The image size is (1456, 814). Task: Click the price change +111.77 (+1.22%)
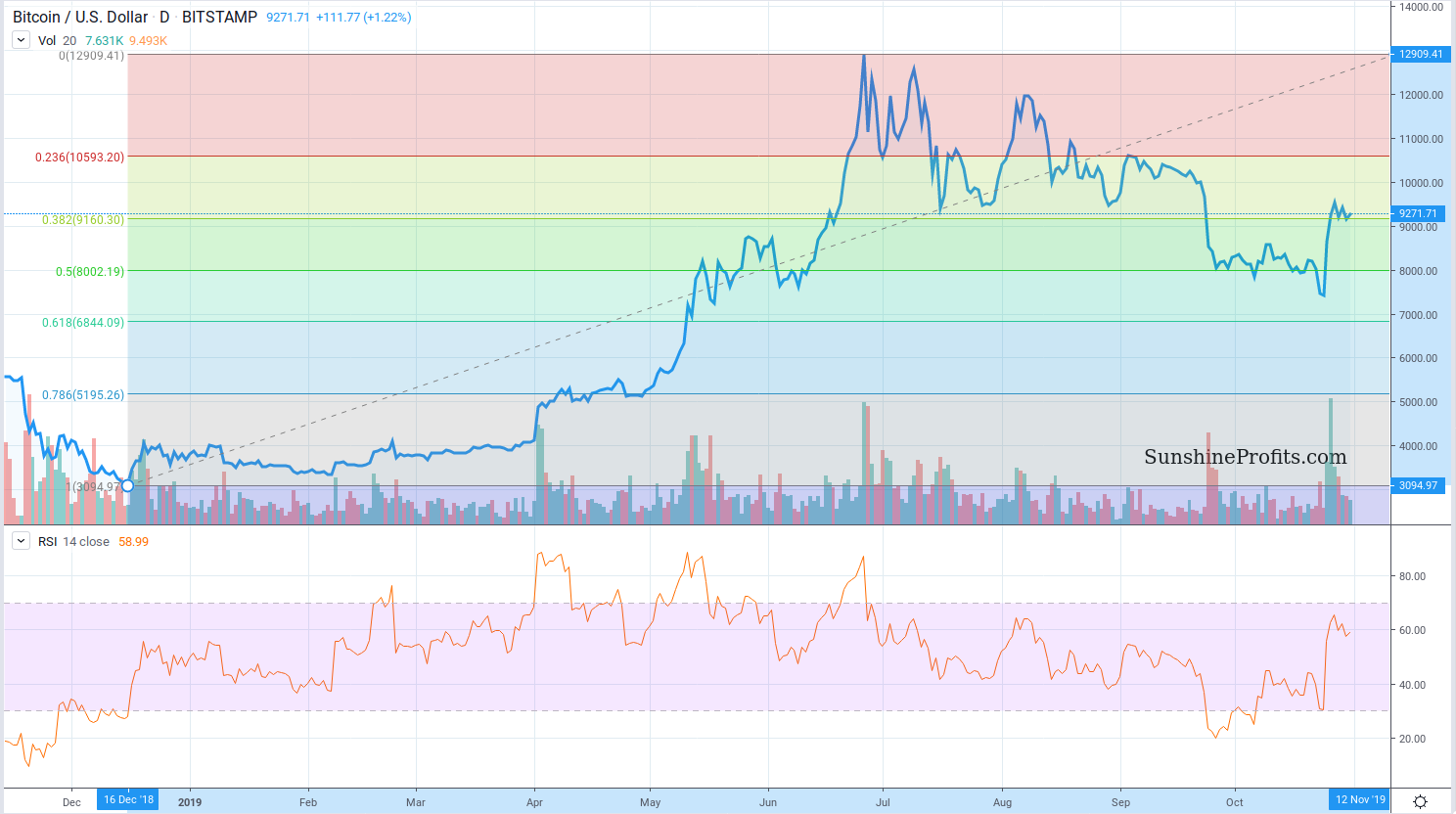pos(363,17)
